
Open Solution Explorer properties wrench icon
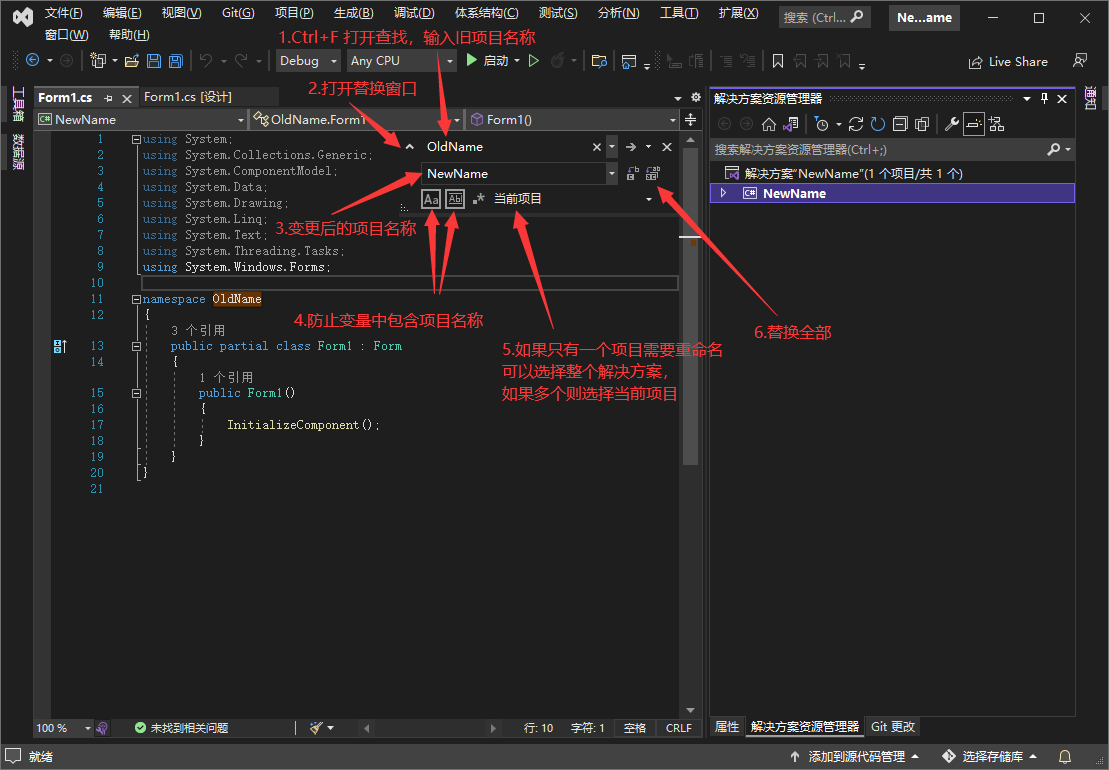point(953,124)
